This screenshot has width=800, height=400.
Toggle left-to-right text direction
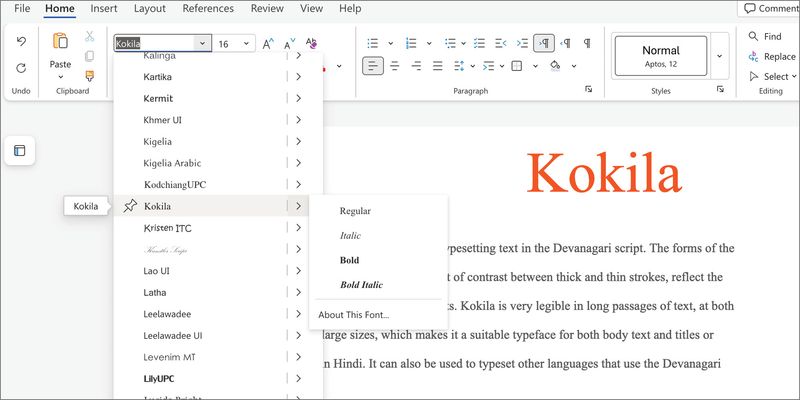(x=544, y=44)
